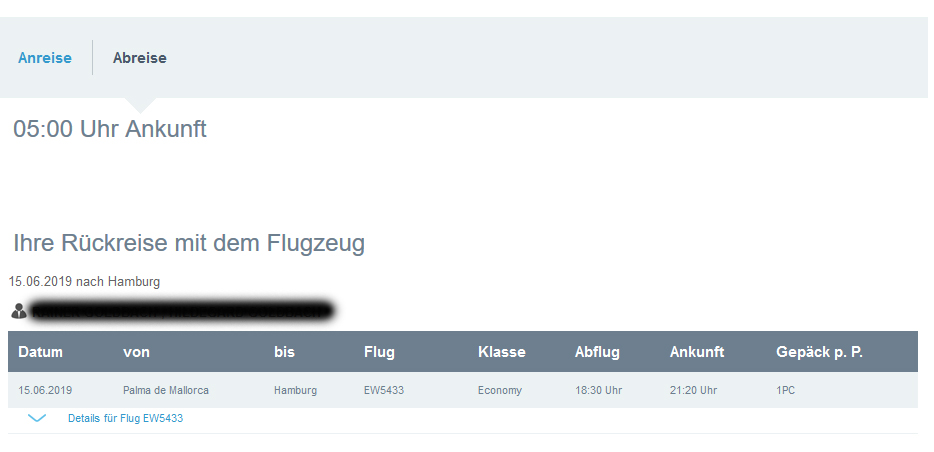Select flight number EW5433 cell
The width and height of the screenshot is (934, 452).
click(383, 390)
